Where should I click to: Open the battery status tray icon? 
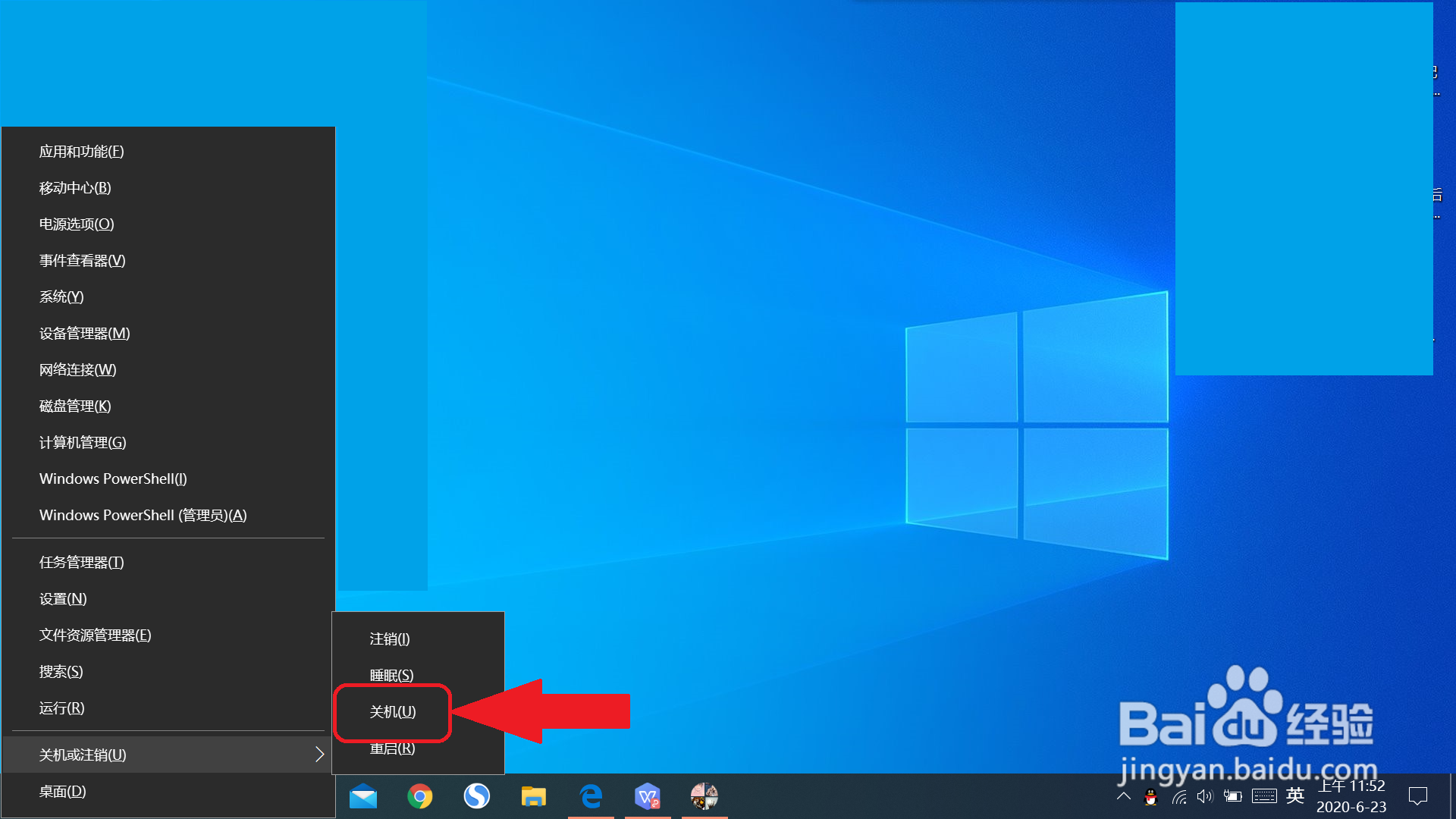[x=1232, y=796]
